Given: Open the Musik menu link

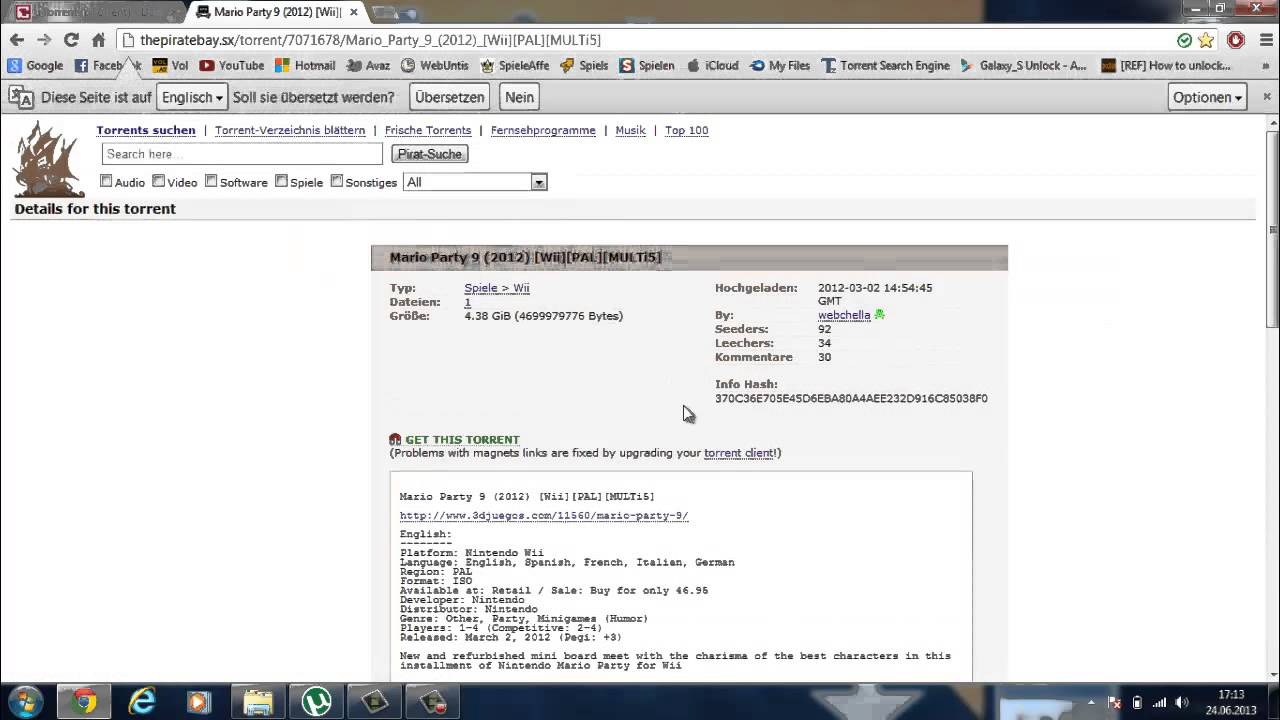Looking at the screenshot, I should click(x=630, y=130).
